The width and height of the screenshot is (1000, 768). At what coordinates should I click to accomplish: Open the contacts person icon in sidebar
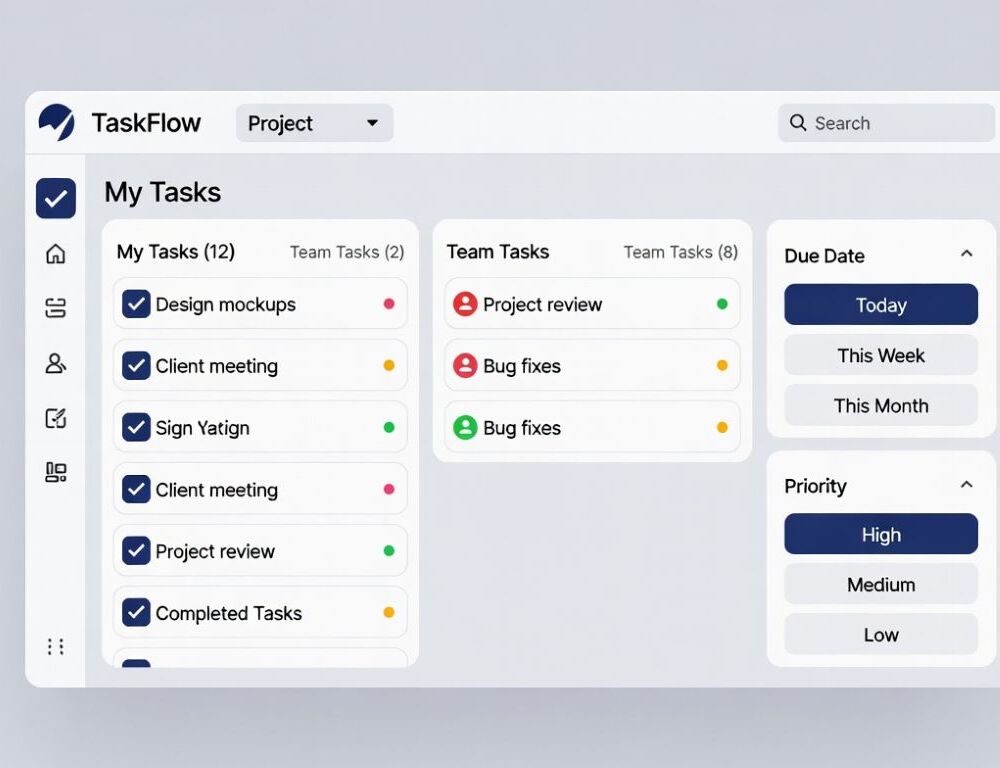click(55, 364)
